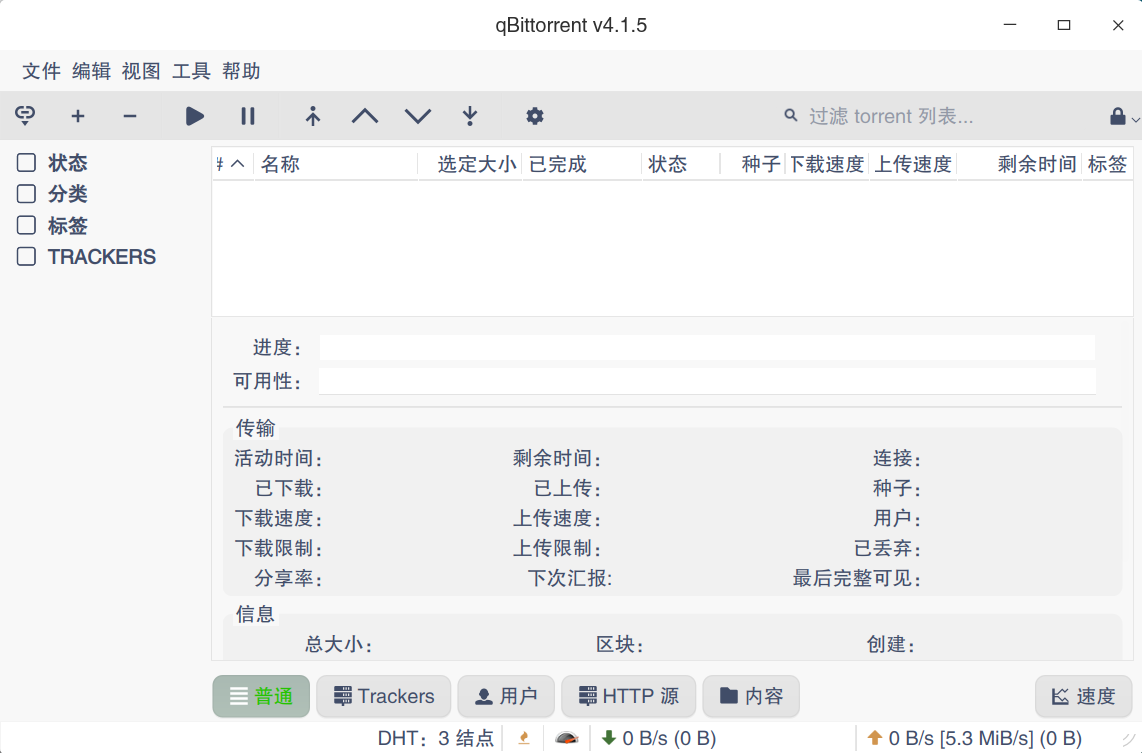1142x753 pixels.
Task: Click the pause icon in toolbar
Action: click(248, 116)
